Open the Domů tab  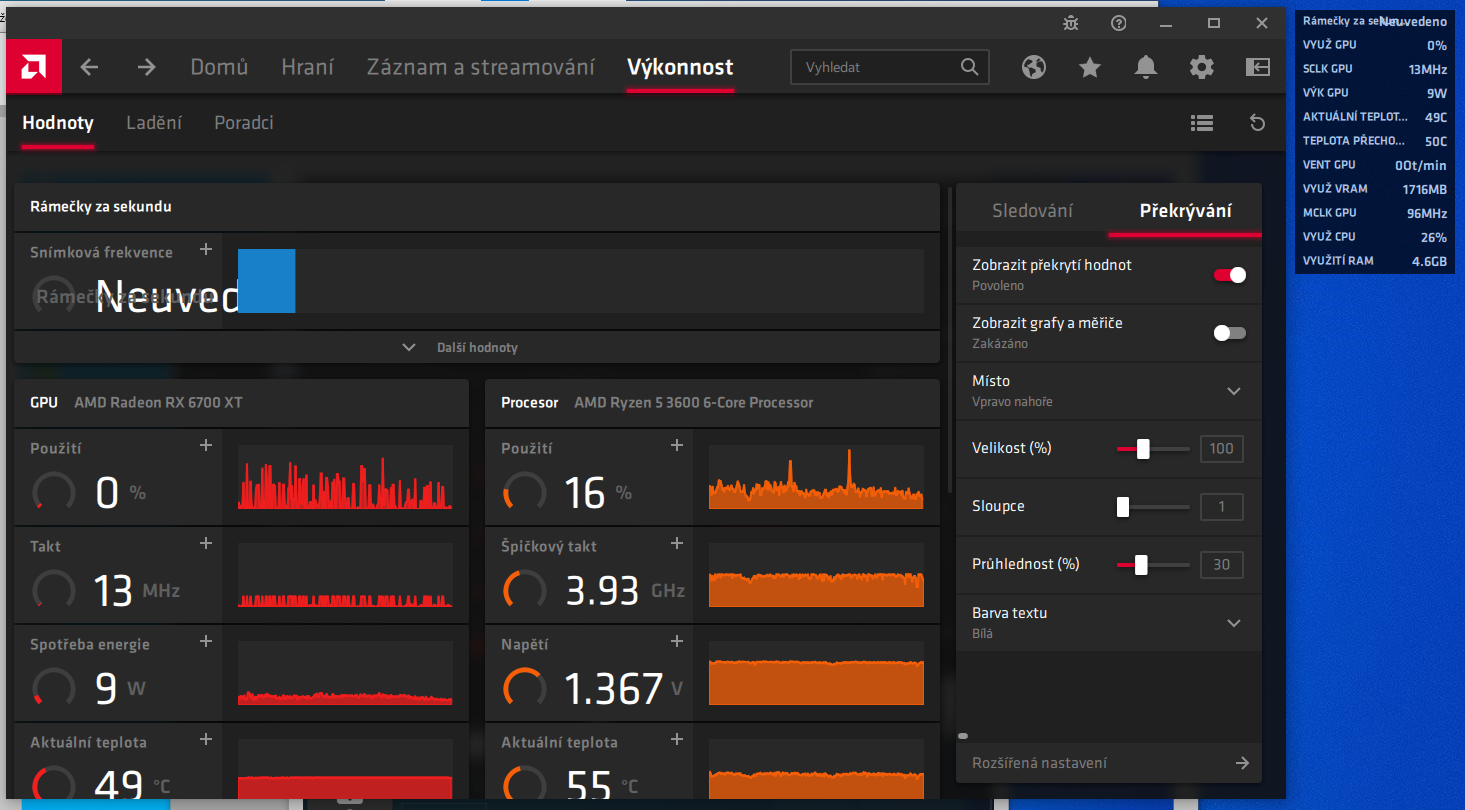pyautogui.click(x=219, y=67)
